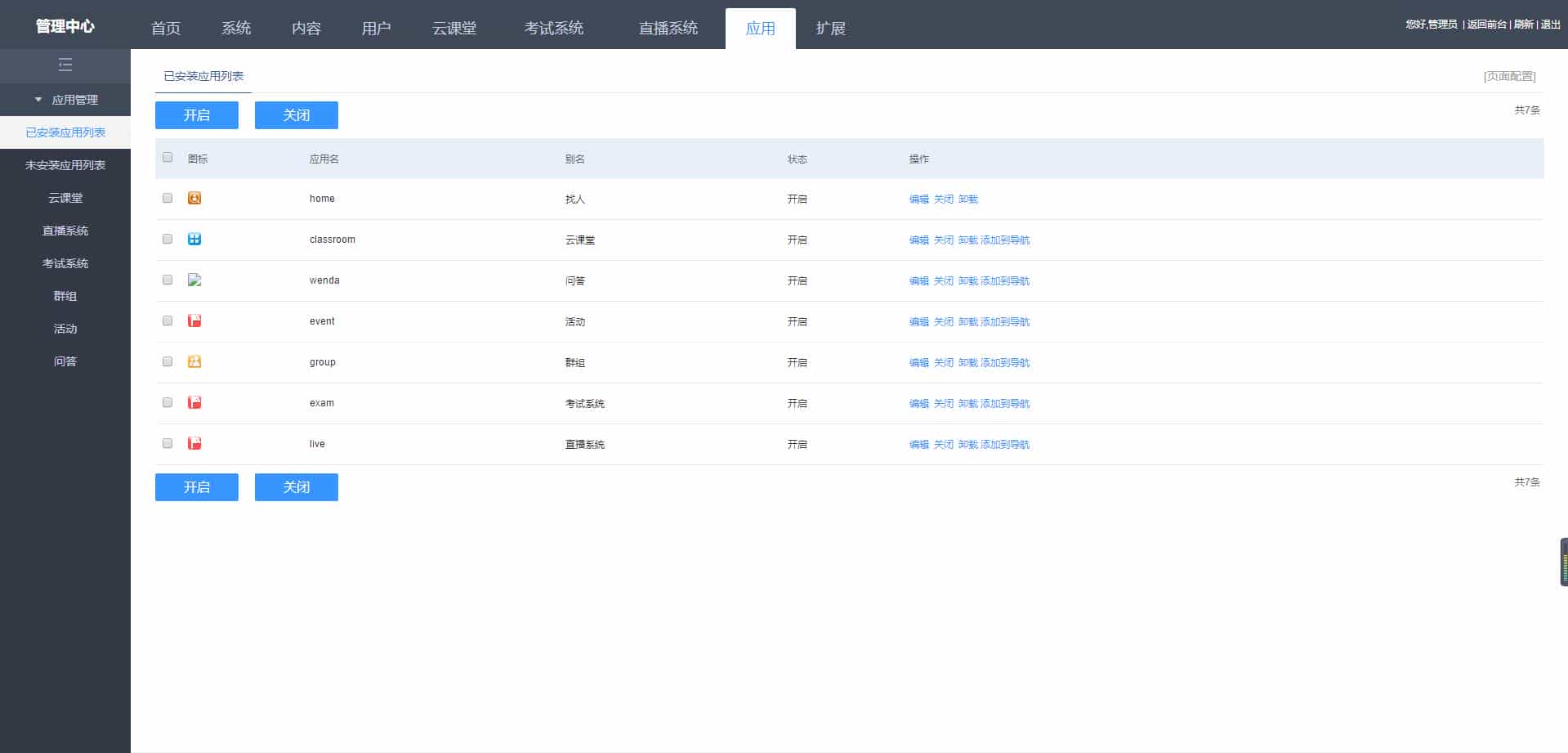This screenshot has height=753, width=1568.
Task: Open the 页面配置 link
Action: click(x=1509, y=76)
